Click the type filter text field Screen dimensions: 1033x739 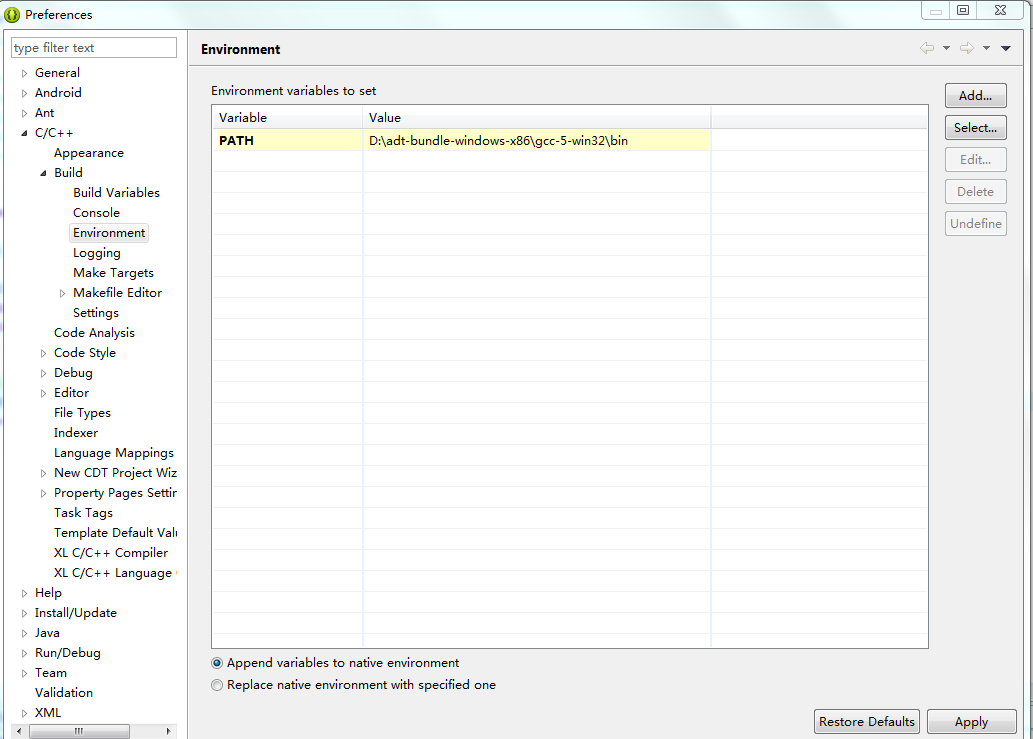(x=94, y=47)
